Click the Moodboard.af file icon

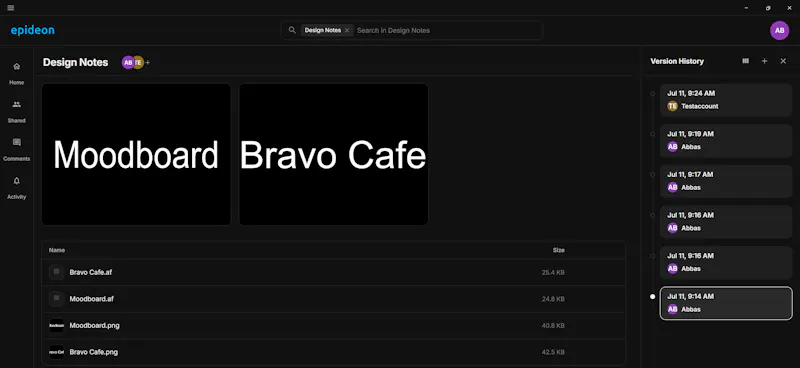(x=57, y=299)
